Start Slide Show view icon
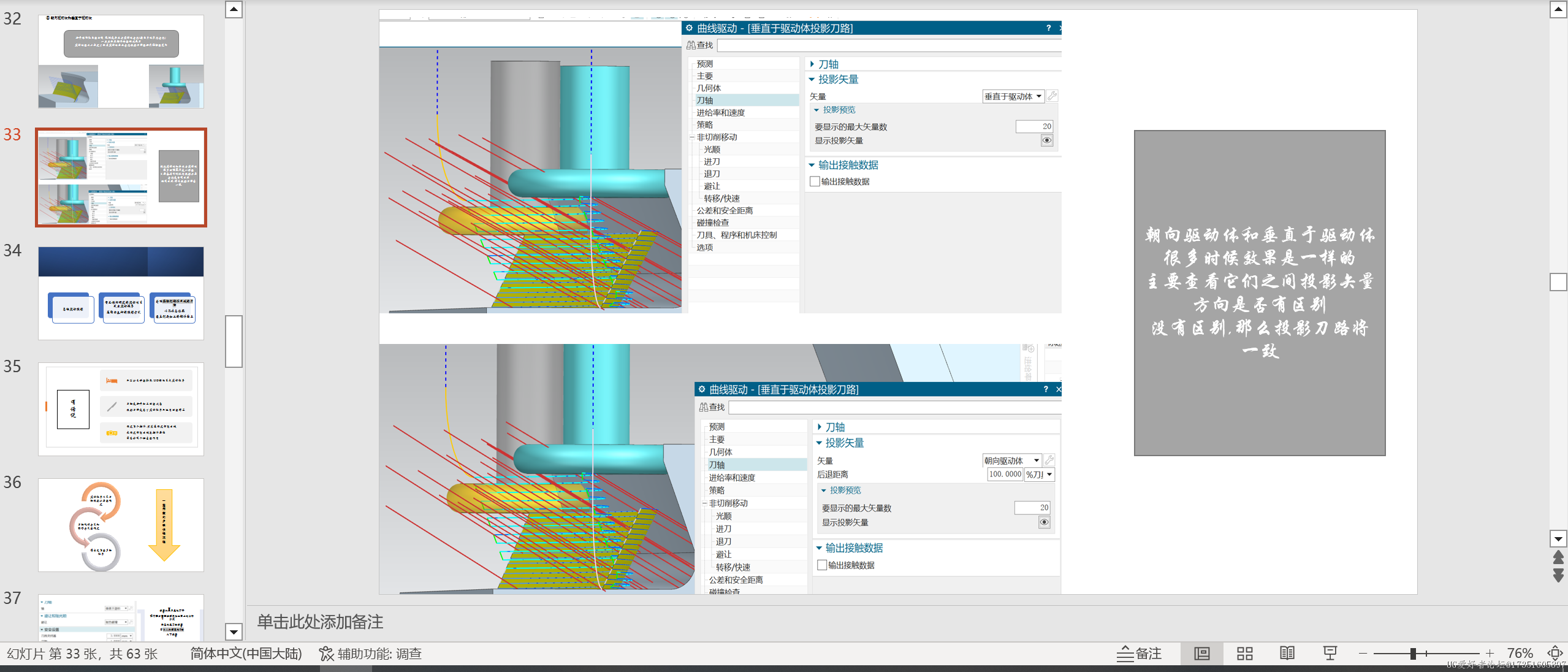This screenshot has height=672, width=1568. pyautogui.click(x=1330, y=654)
